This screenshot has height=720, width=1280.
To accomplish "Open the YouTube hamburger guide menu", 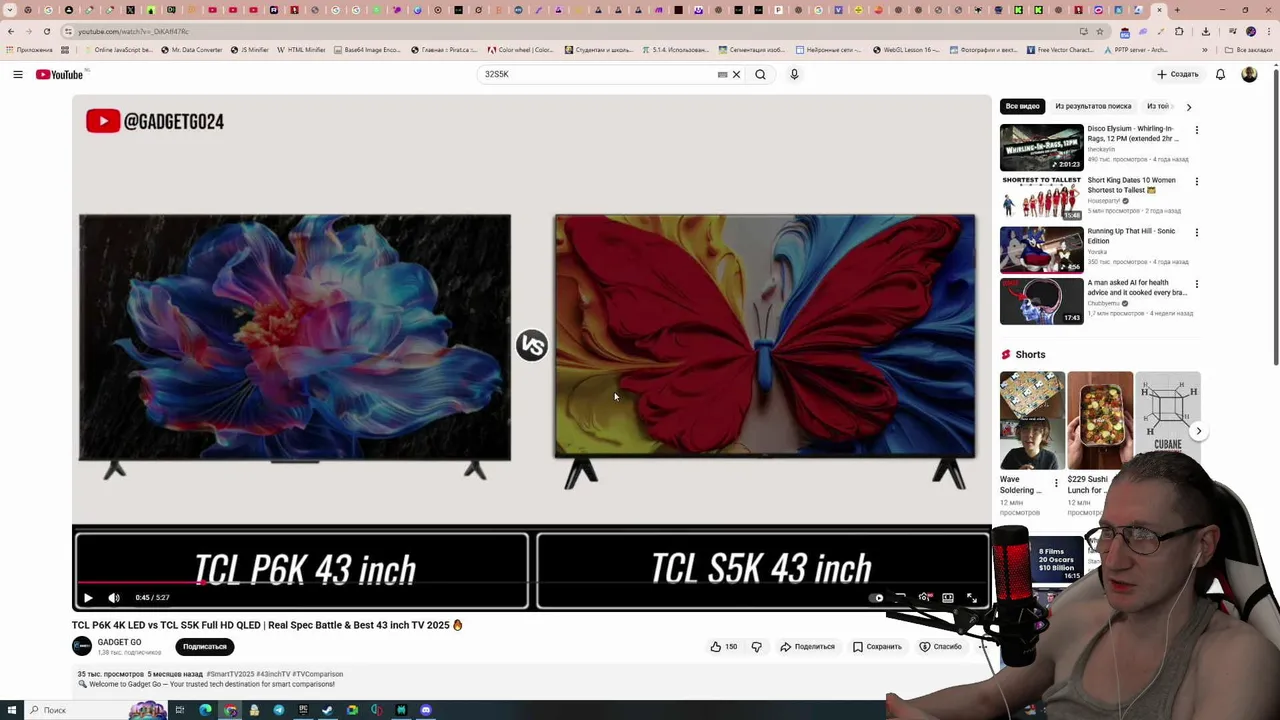I will 18,74.
